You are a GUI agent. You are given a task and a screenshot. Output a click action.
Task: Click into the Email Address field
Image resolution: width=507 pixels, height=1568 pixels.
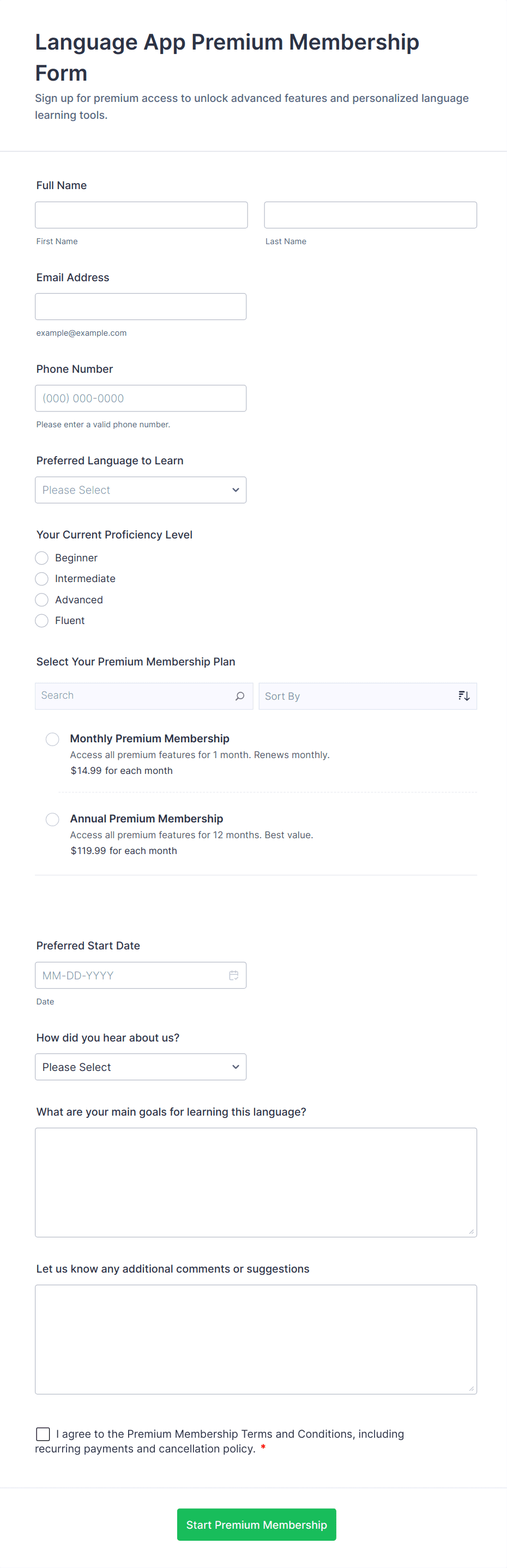point(141,307)
